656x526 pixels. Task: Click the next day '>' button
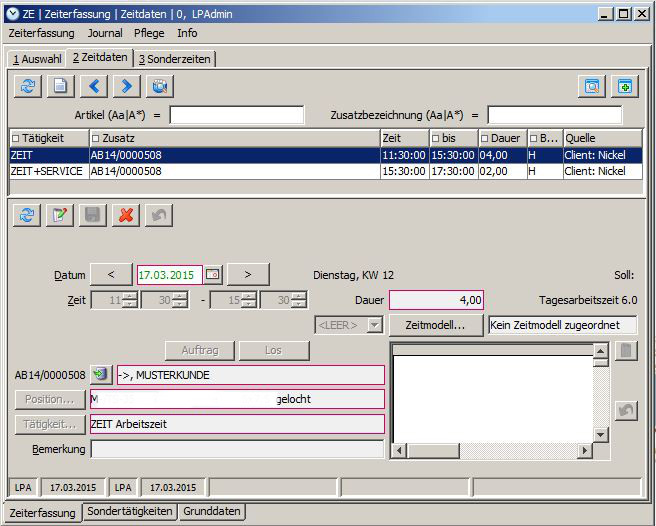coord(254,274)
